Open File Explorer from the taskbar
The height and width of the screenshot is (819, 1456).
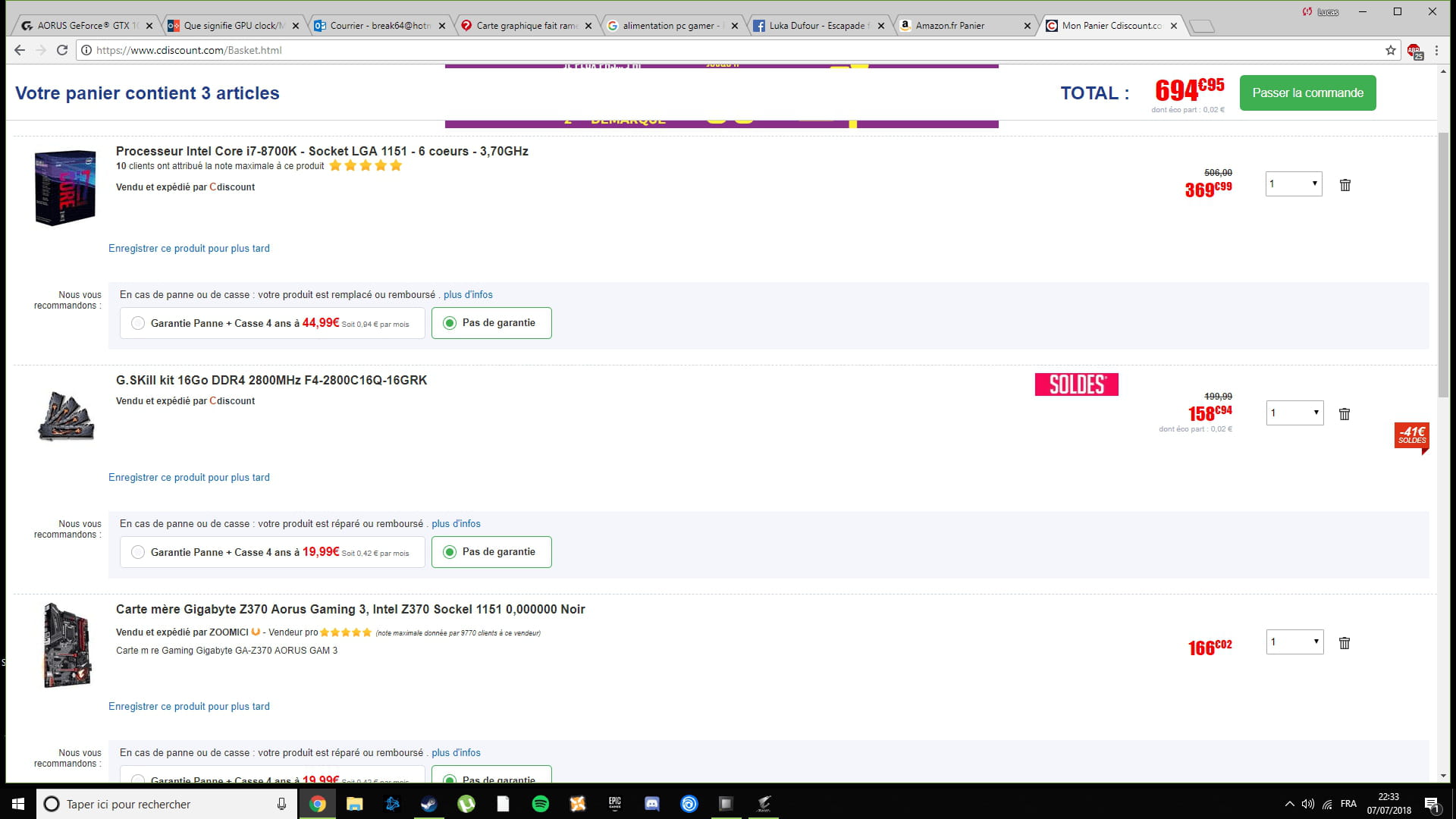pyautogui.click(x=354, y=804)
